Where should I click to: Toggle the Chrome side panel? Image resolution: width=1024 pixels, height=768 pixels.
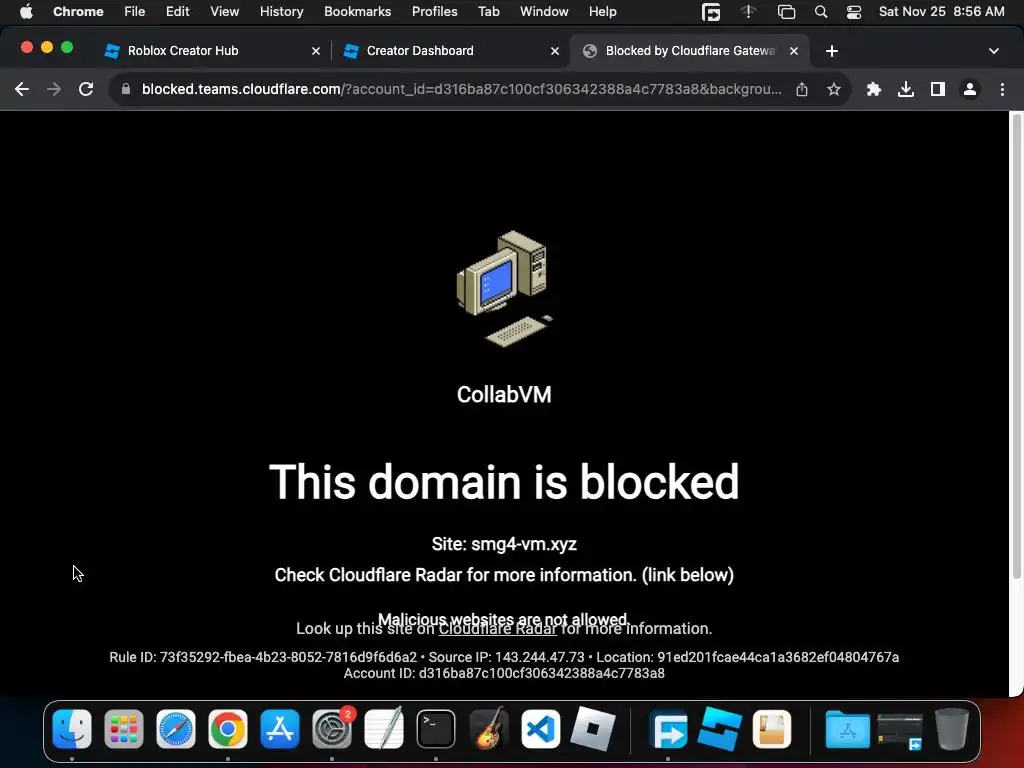pos(938,89)
